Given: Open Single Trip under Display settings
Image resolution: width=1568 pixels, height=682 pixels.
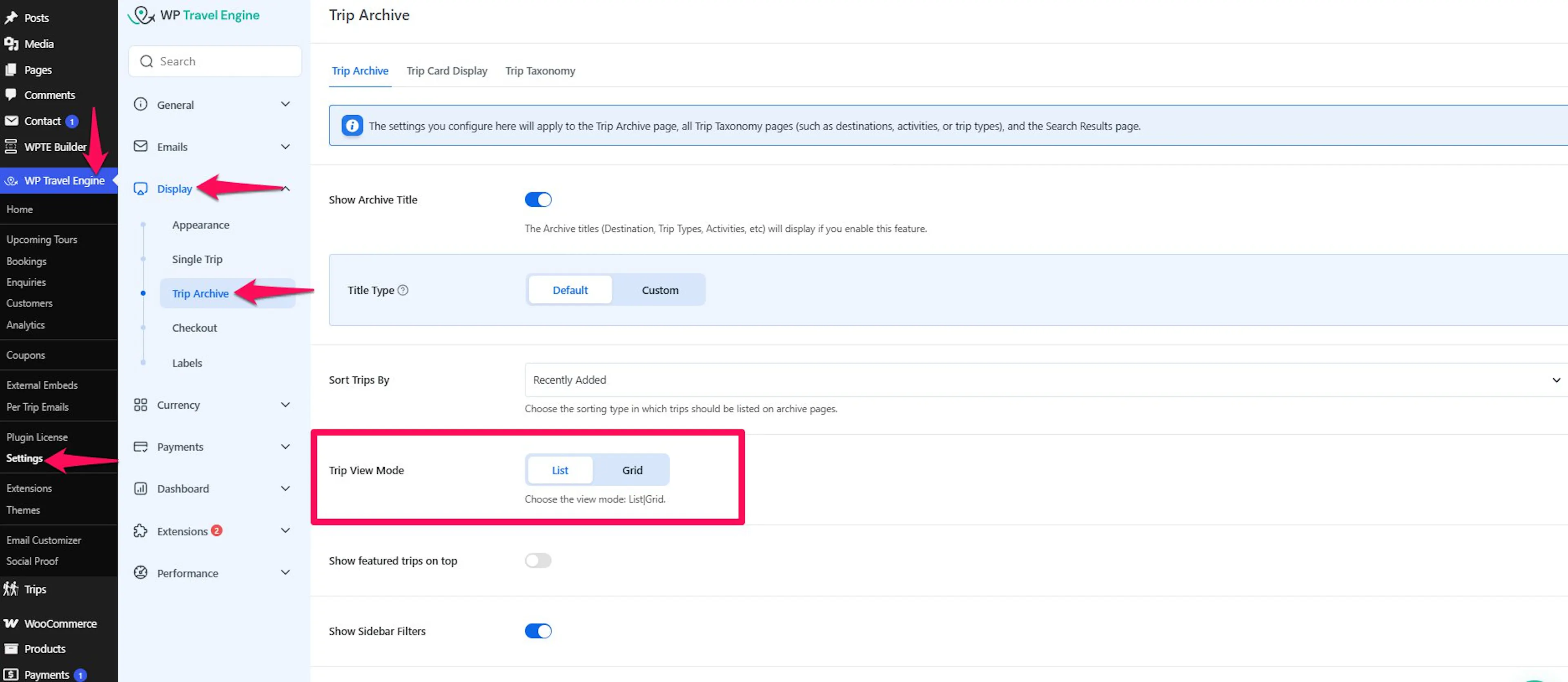Looking at the screenshot, I should coord(197,259).
